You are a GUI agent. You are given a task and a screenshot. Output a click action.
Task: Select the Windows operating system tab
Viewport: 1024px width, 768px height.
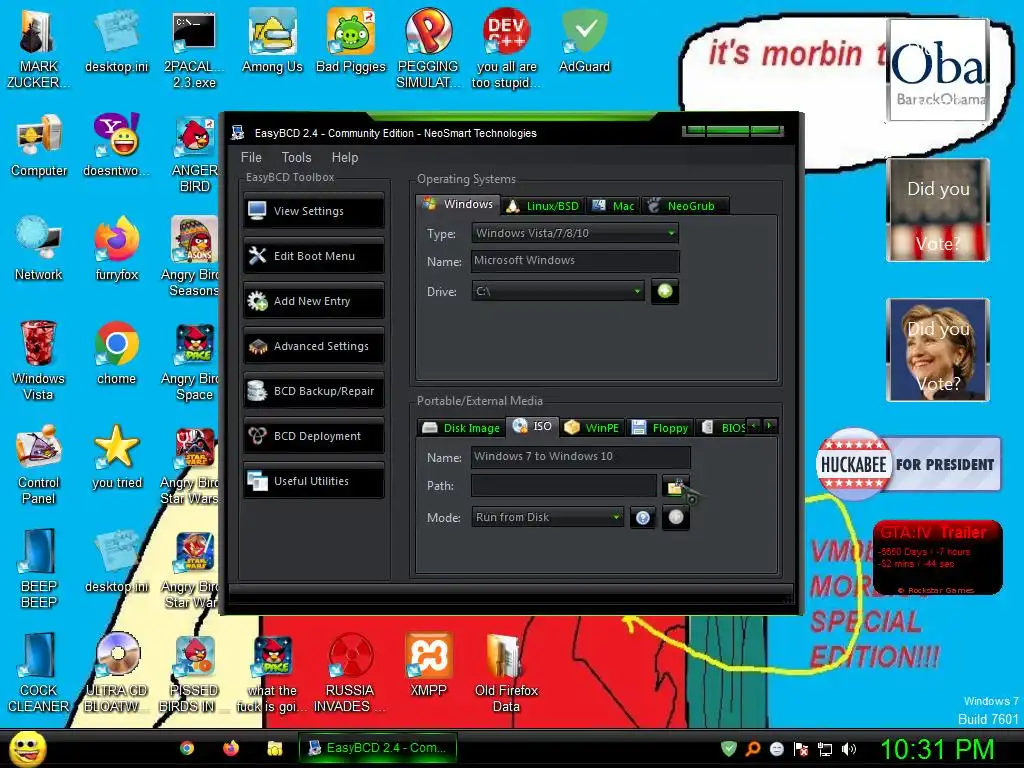pos(458,204)
